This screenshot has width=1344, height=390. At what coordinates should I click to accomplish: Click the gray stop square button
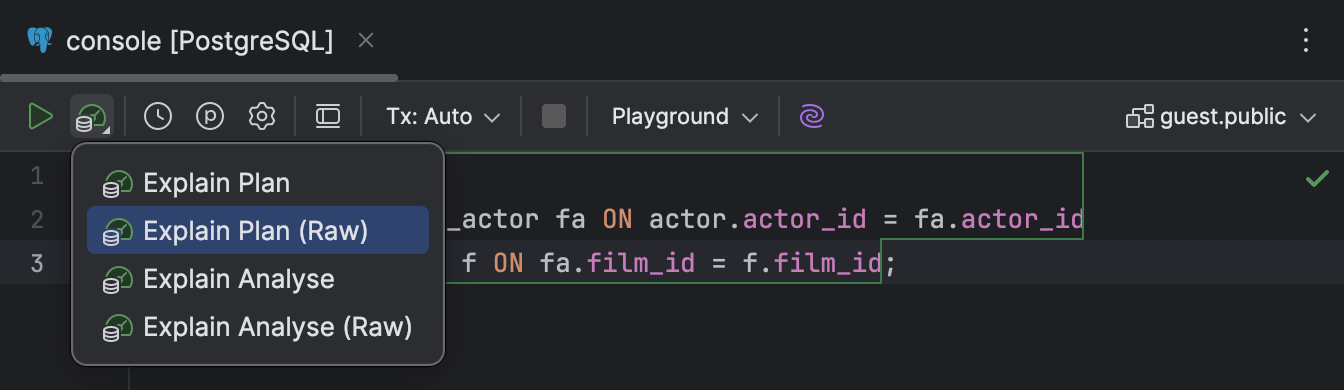pyautogui.click(x=554, y=116)
